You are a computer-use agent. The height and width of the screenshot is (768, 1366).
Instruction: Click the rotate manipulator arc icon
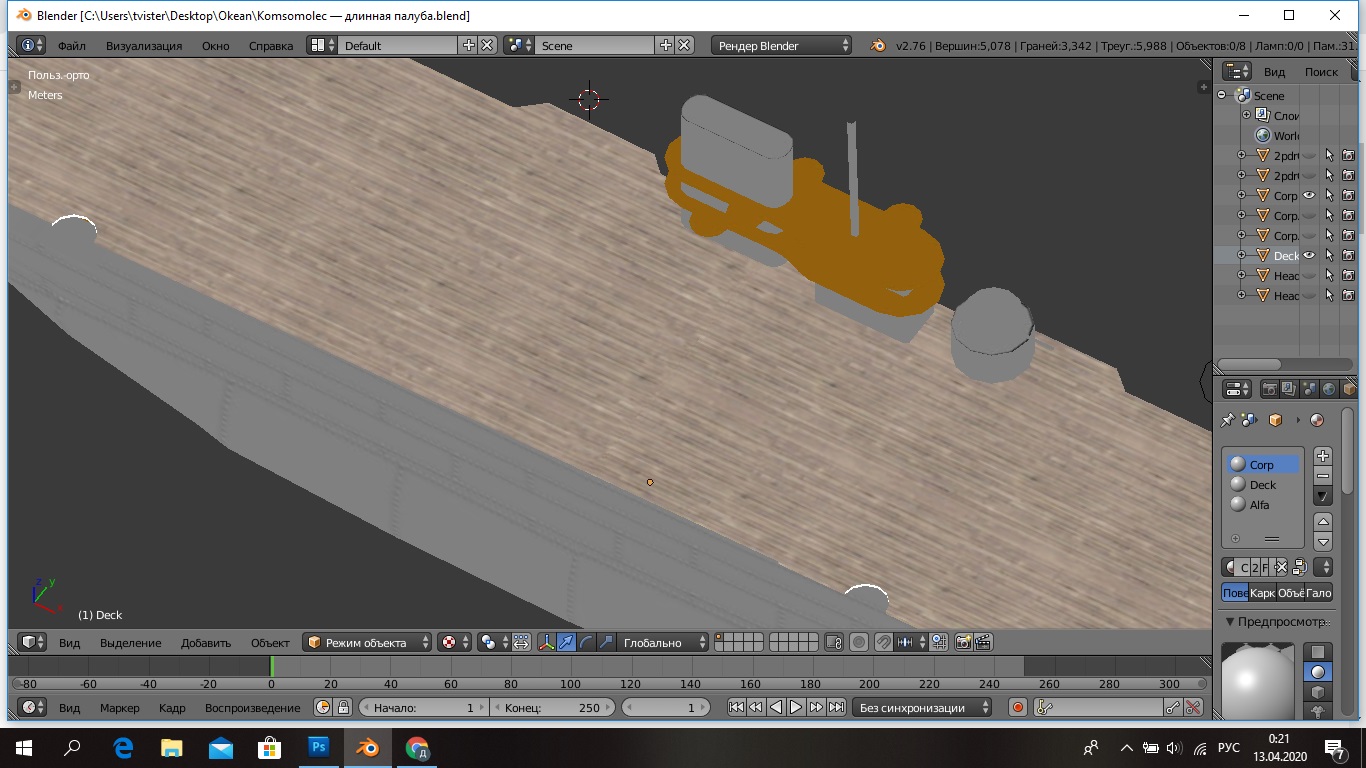587,642
